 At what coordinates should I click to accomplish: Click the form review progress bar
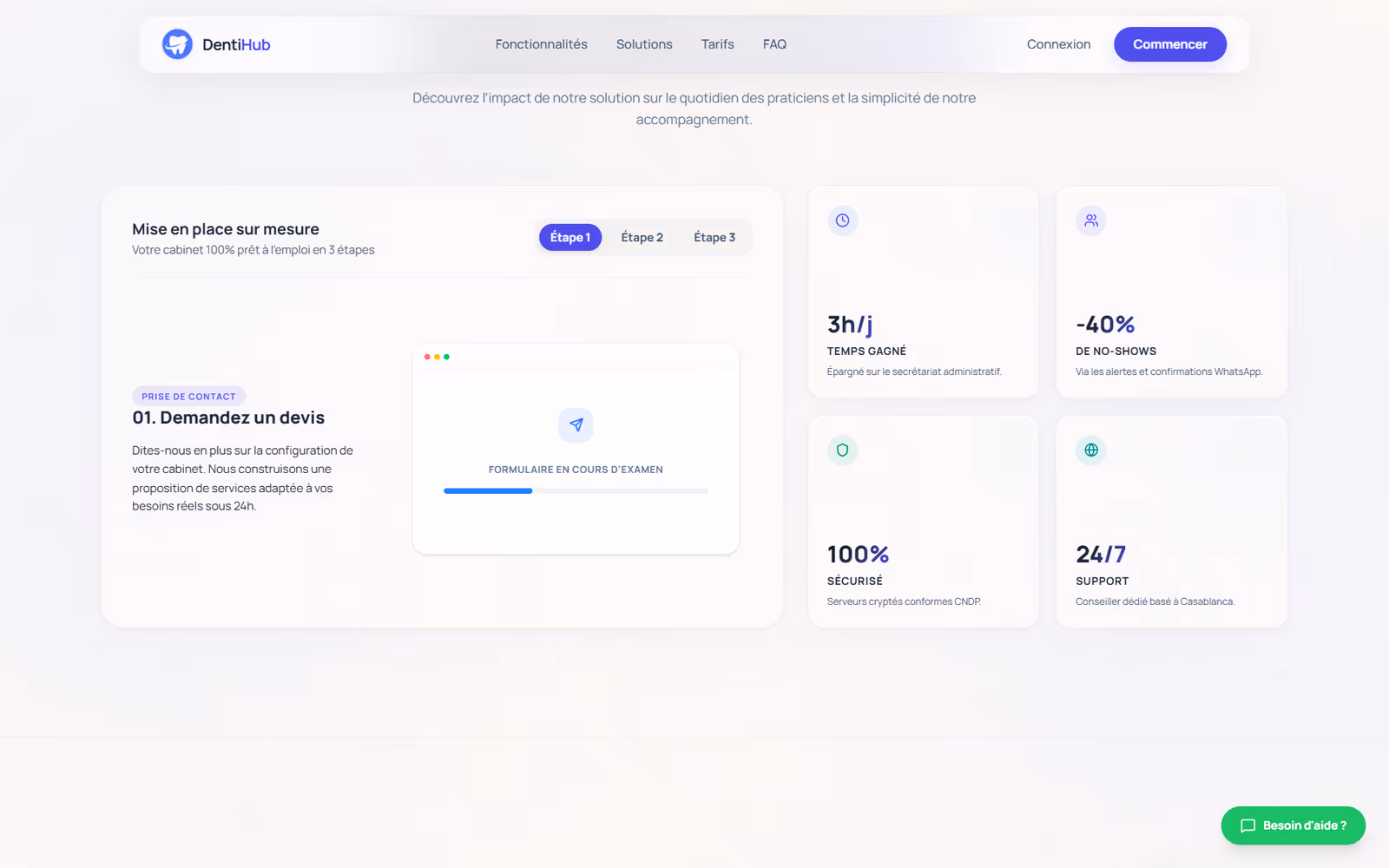point(576,491)
